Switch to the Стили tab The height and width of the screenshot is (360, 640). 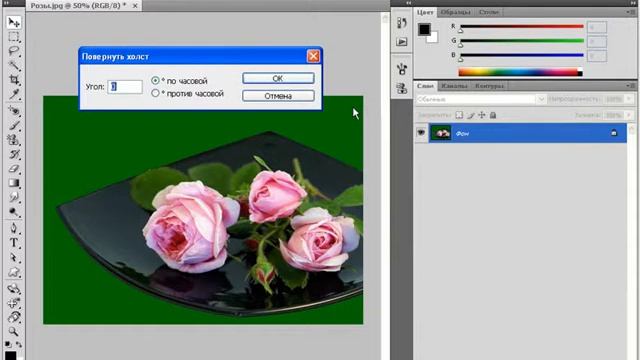[x=489, y=12]
